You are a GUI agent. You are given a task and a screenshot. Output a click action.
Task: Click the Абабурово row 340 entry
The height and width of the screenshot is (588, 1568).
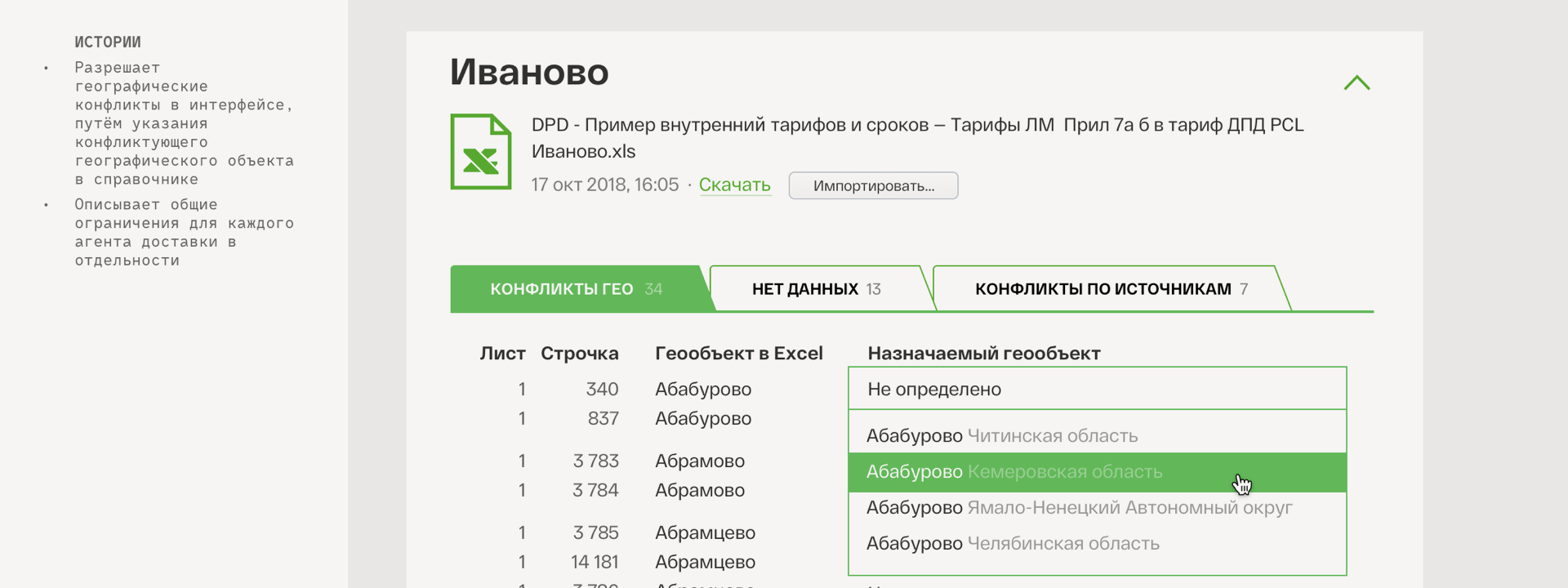[x=702, y=390]
